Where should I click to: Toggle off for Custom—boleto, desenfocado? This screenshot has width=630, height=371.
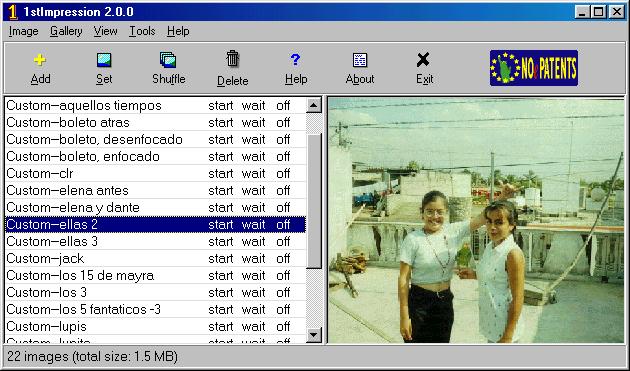tap(283, 139)
